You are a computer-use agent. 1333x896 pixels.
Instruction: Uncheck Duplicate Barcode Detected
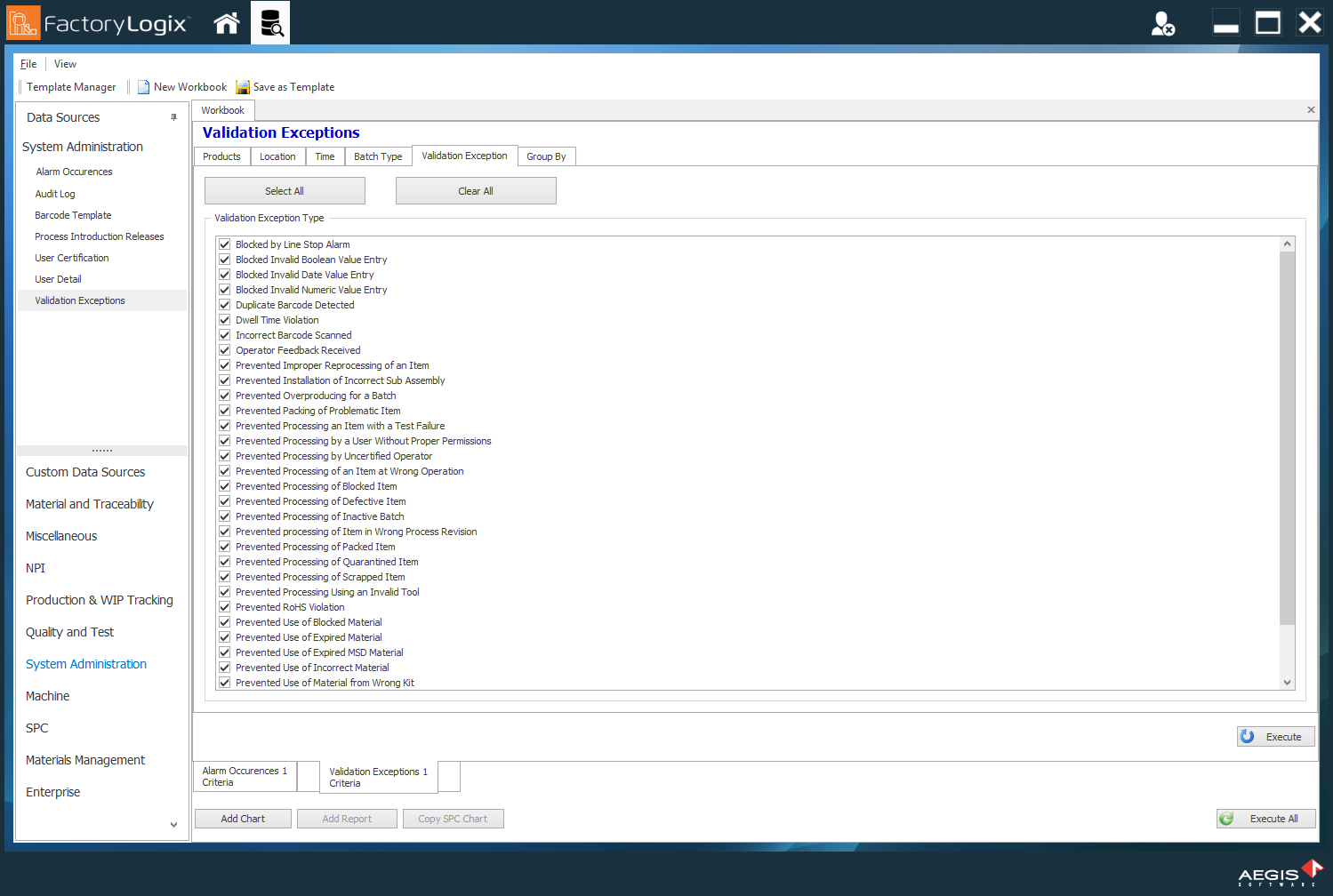point(224,304)
